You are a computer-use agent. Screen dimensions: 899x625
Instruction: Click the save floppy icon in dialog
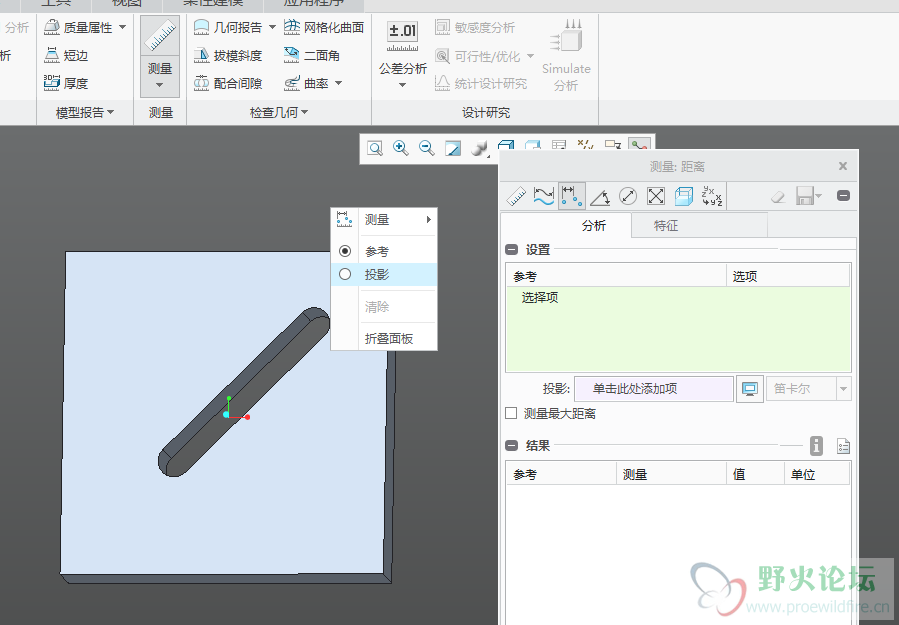click(x=805, y=197)
